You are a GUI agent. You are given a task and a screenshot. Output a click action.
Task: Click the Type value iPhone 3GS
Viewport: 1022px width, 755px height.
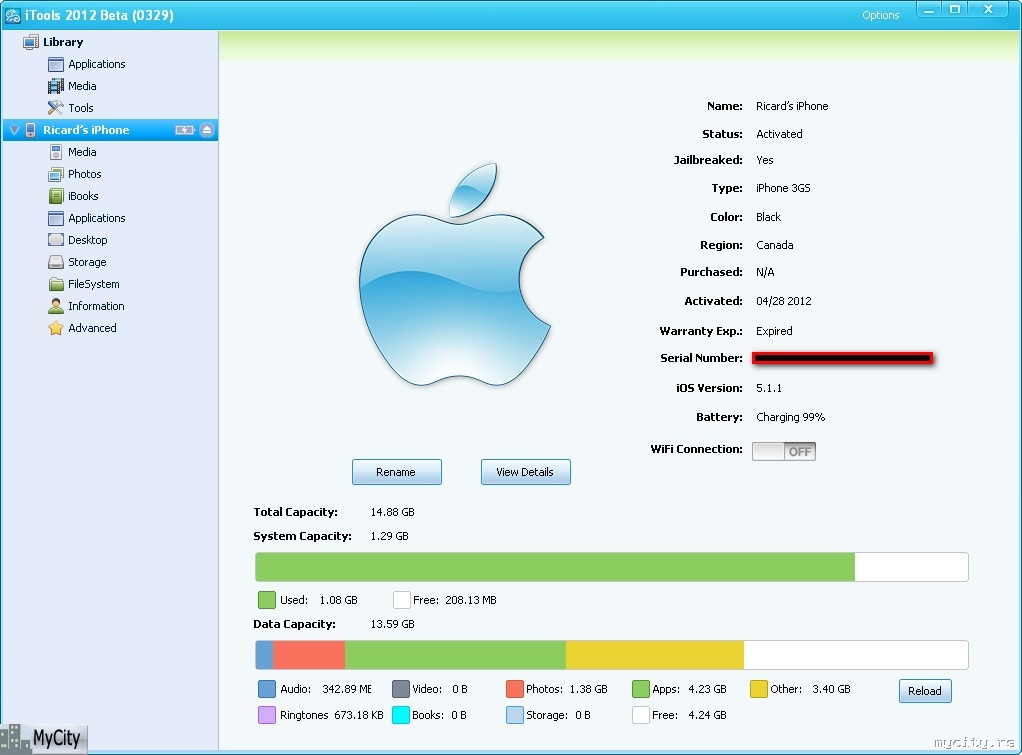(783, 188)
